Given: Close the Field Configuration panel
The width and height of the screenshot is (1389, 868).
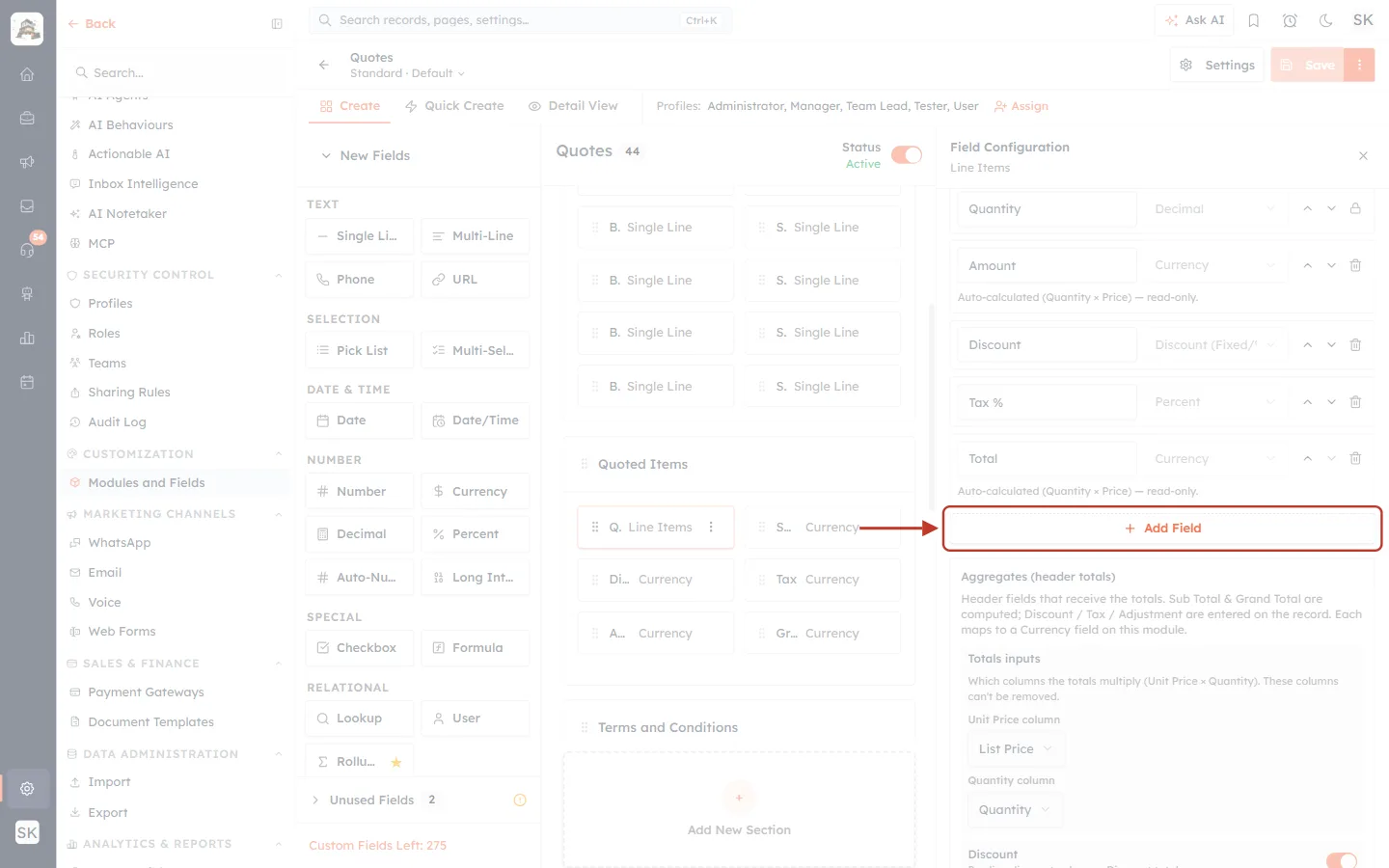Looking at the screenshot, I should pos(1363,155).
